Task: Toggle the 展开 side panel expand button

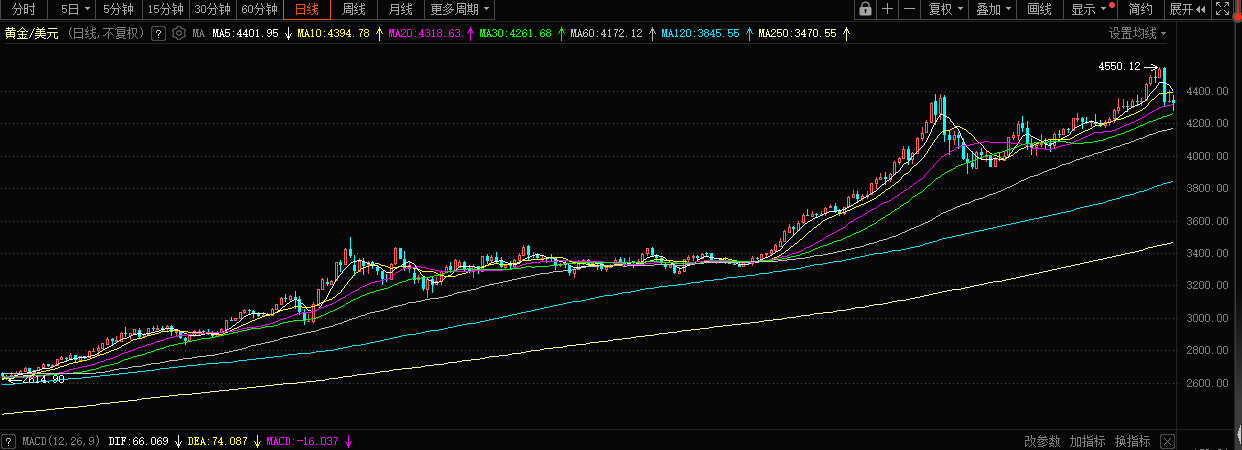Action: [1187, 10]
